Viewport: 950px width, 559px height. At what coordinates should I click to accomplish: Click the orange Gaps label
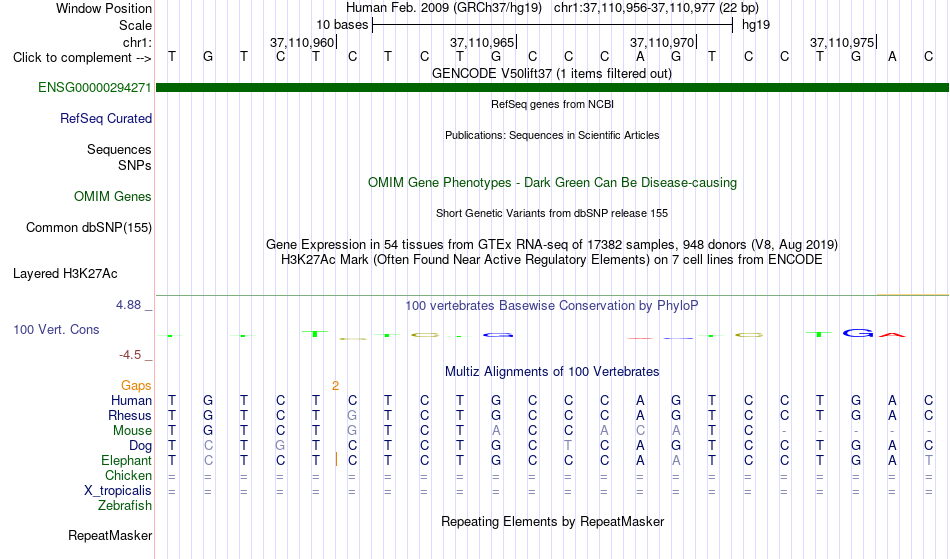136,386
